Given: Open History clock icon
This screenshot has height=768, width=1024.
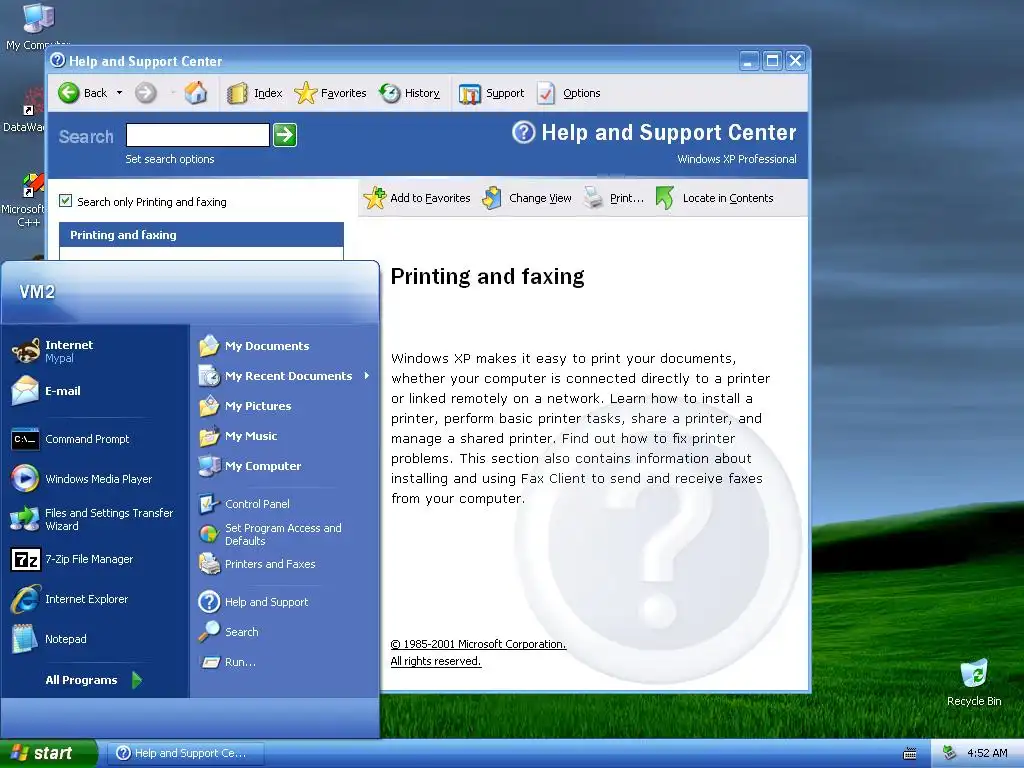Looking at the screenshot, I should pos(390,93).
